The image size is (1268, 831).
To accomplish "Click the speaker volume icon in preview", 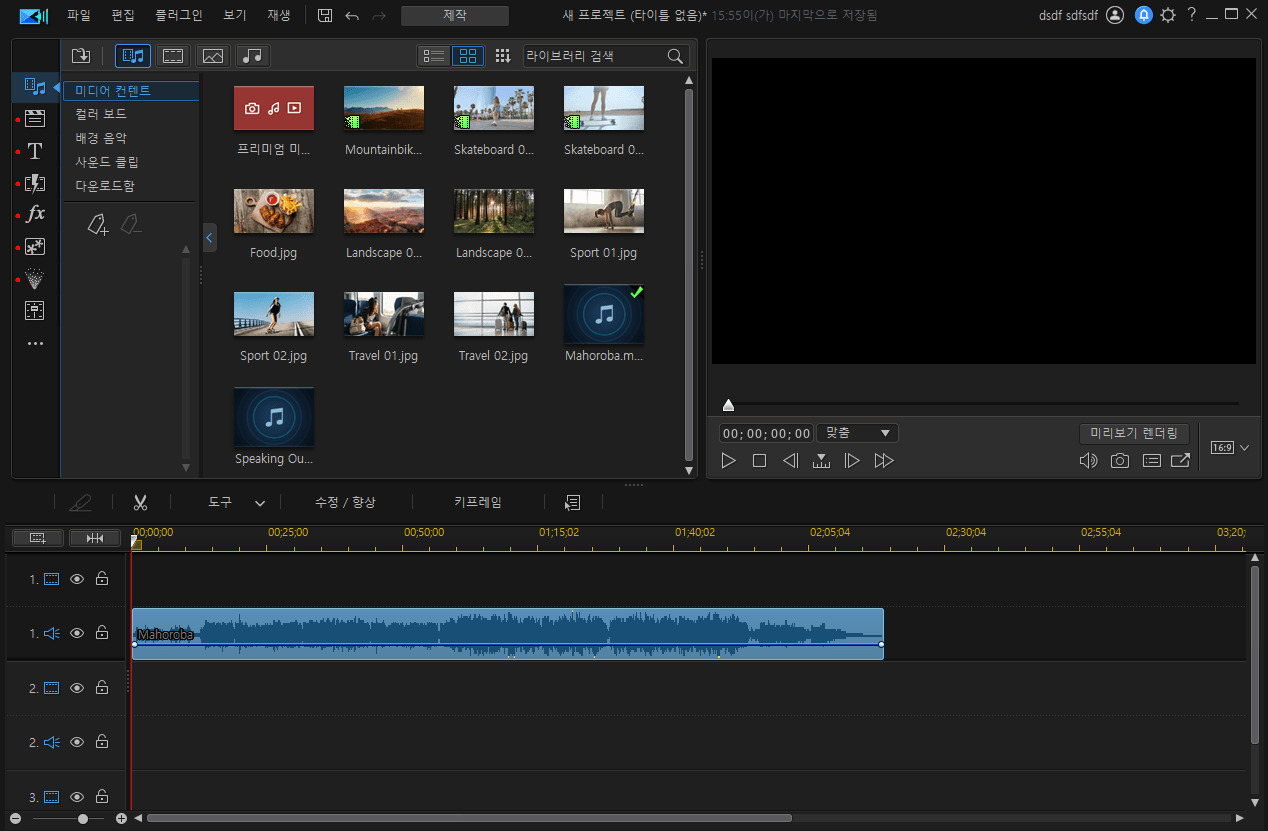I will (x=1088, y=461).
